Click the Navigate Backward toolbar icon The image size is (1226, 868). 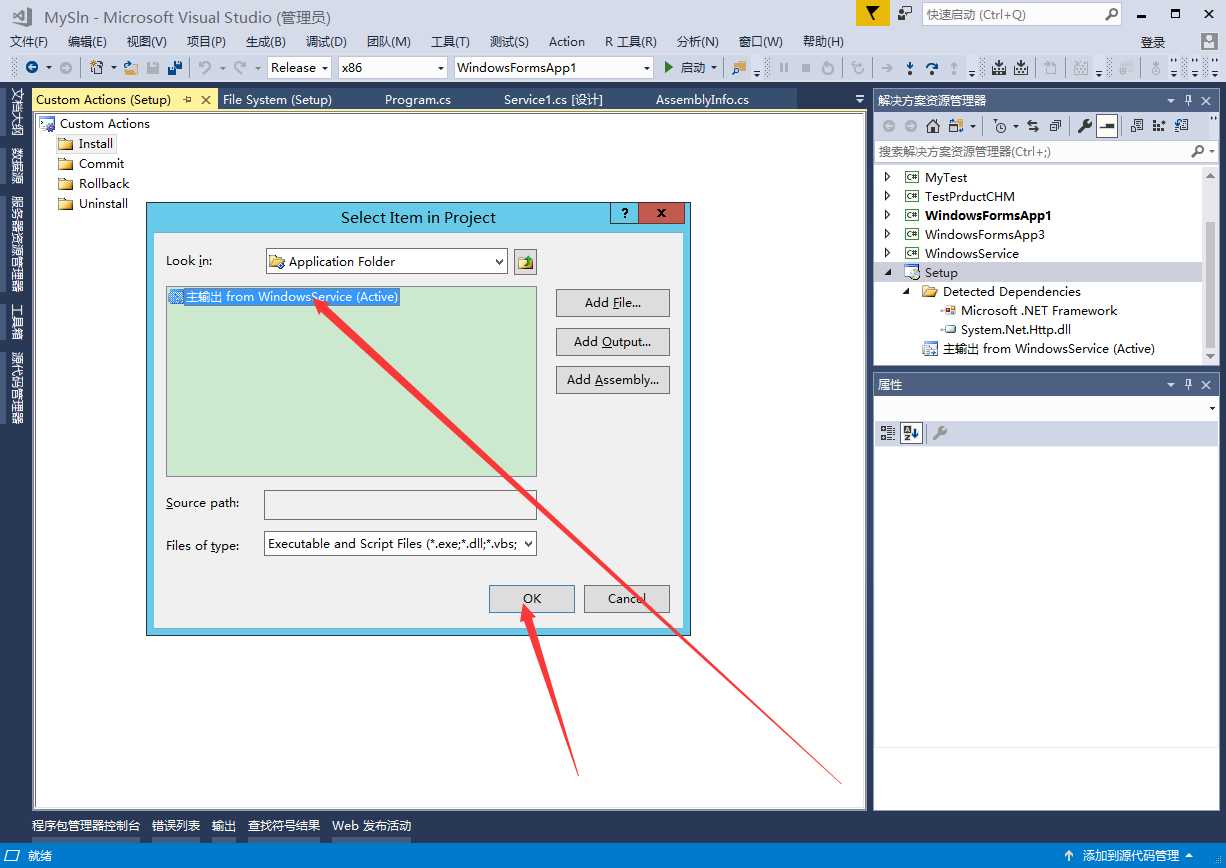32,68
